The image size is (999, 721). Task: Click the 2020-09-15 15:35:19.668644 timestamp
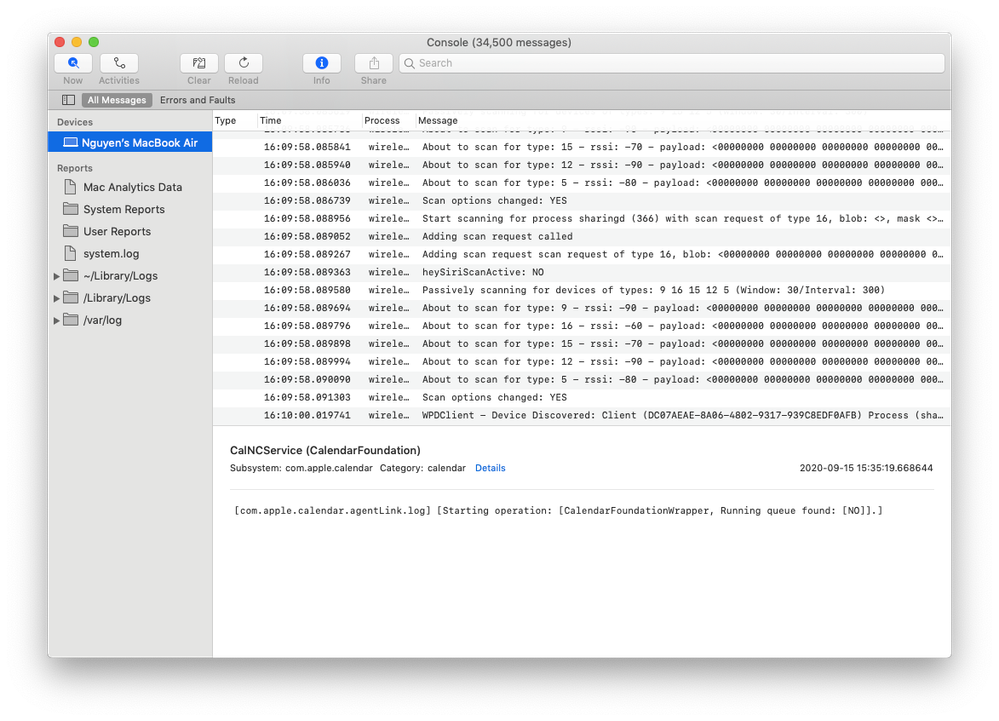tap(866, 468)
